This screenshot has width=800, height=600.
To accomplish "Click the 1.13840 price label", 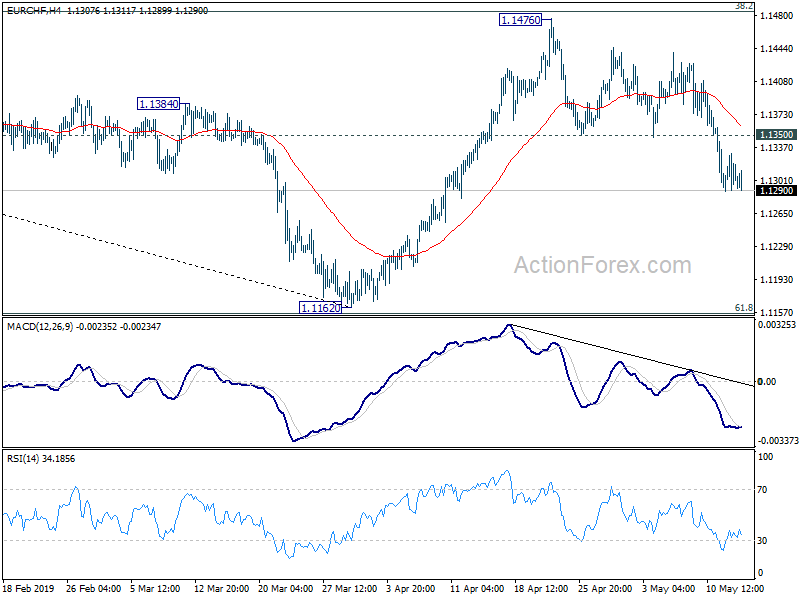I will 159,104.
